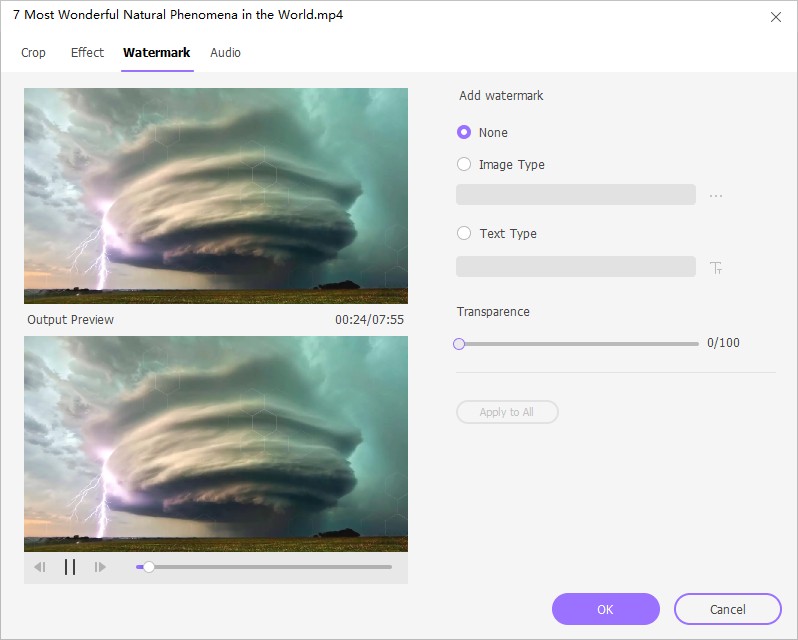The image size is (798, 640).
Task: Click the image watermark path field
Action: pyautogui.click(x=576, y=195)
